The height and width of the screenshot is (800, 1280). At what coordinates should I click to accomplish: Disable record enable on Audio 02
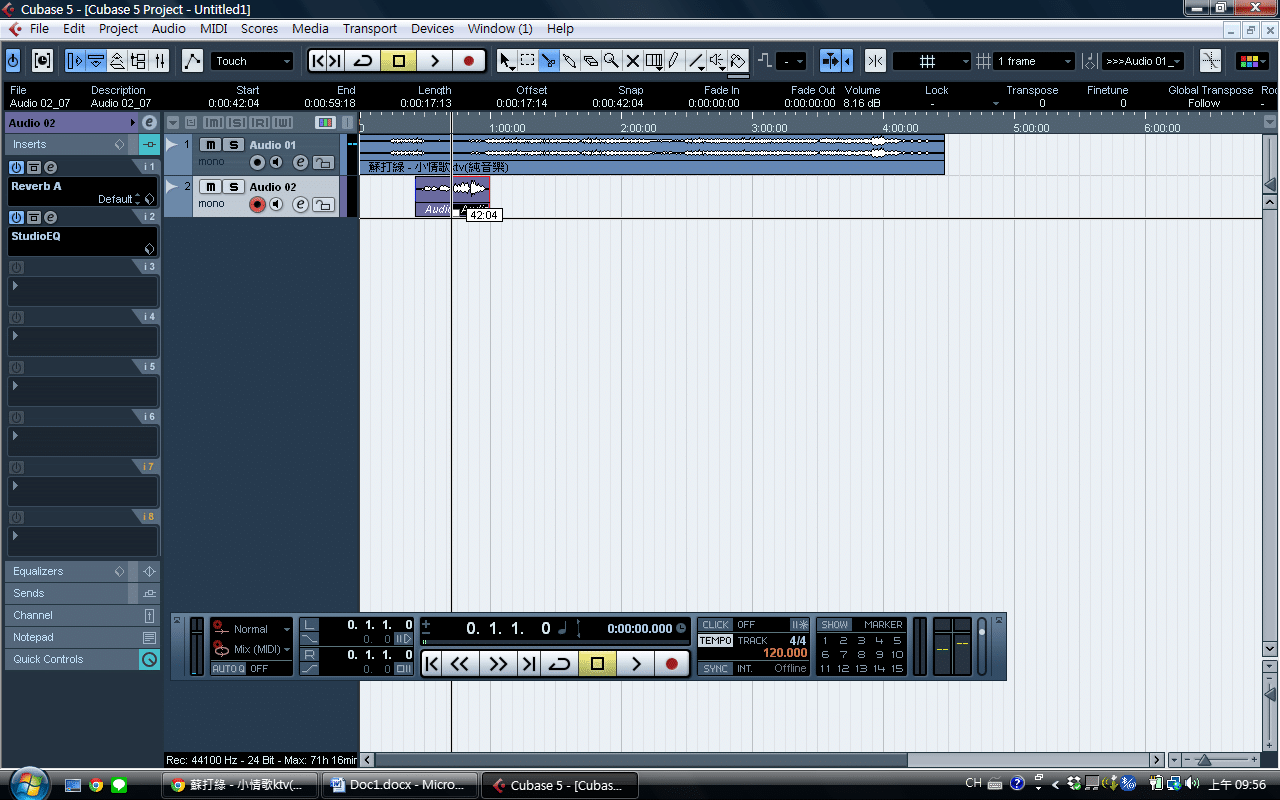pyautogui.click(x=257, y=205)
